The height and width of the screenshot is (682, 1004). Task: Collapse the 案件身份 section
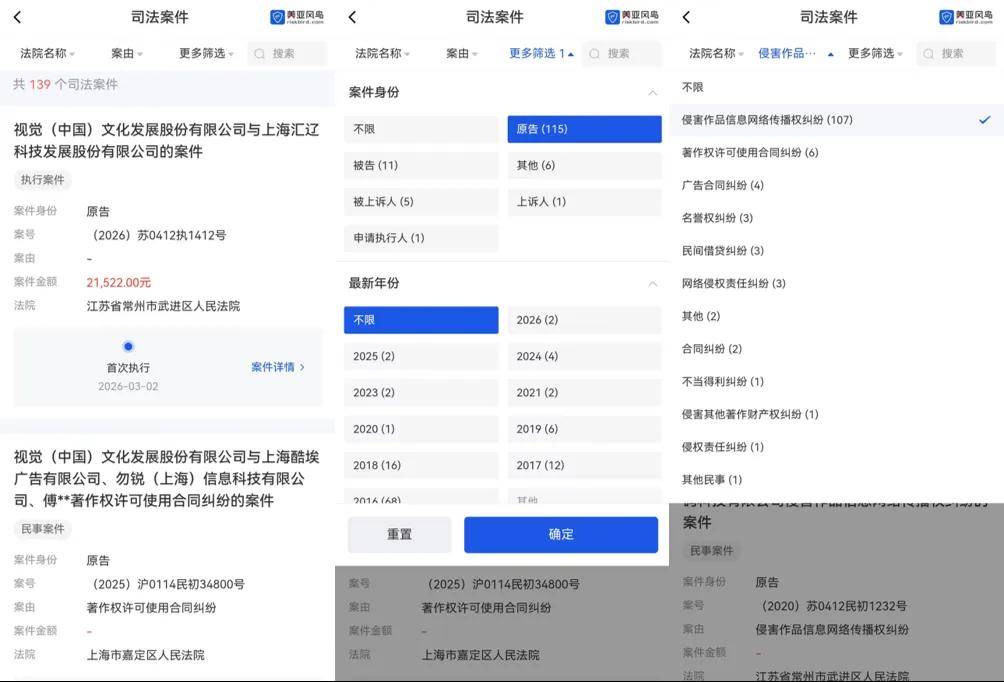tap(652, 93)
